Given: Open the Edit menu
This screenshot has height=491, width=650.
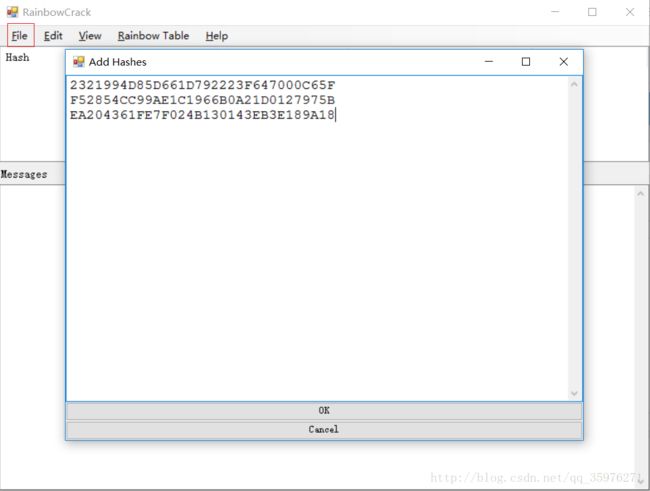Looking at the screenshot, I should coord(53,36).
